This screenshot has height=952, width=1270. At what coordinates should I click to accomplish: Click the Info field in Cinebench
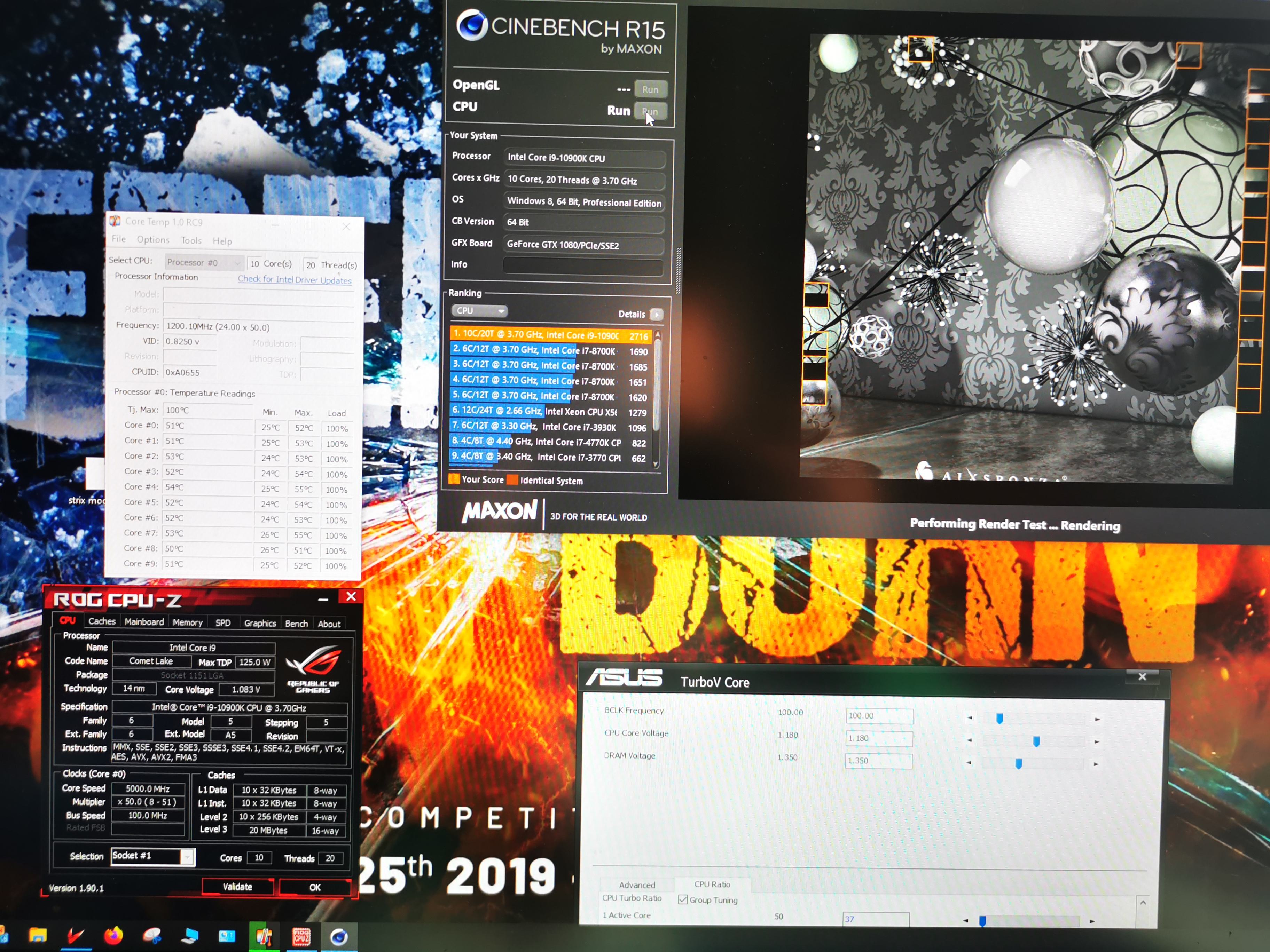[583, 266]
